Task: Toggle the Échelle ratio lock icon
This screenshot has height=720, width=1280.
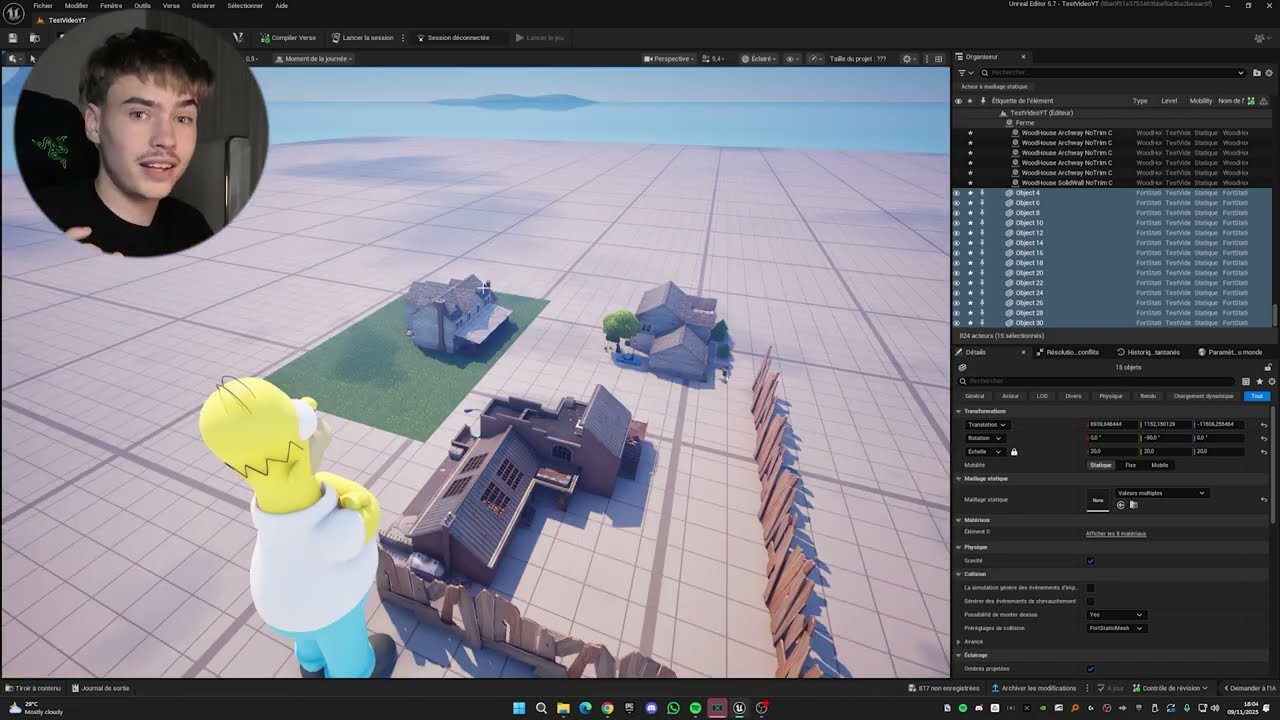Action: pyautogui.click(x=1014, y=452)
